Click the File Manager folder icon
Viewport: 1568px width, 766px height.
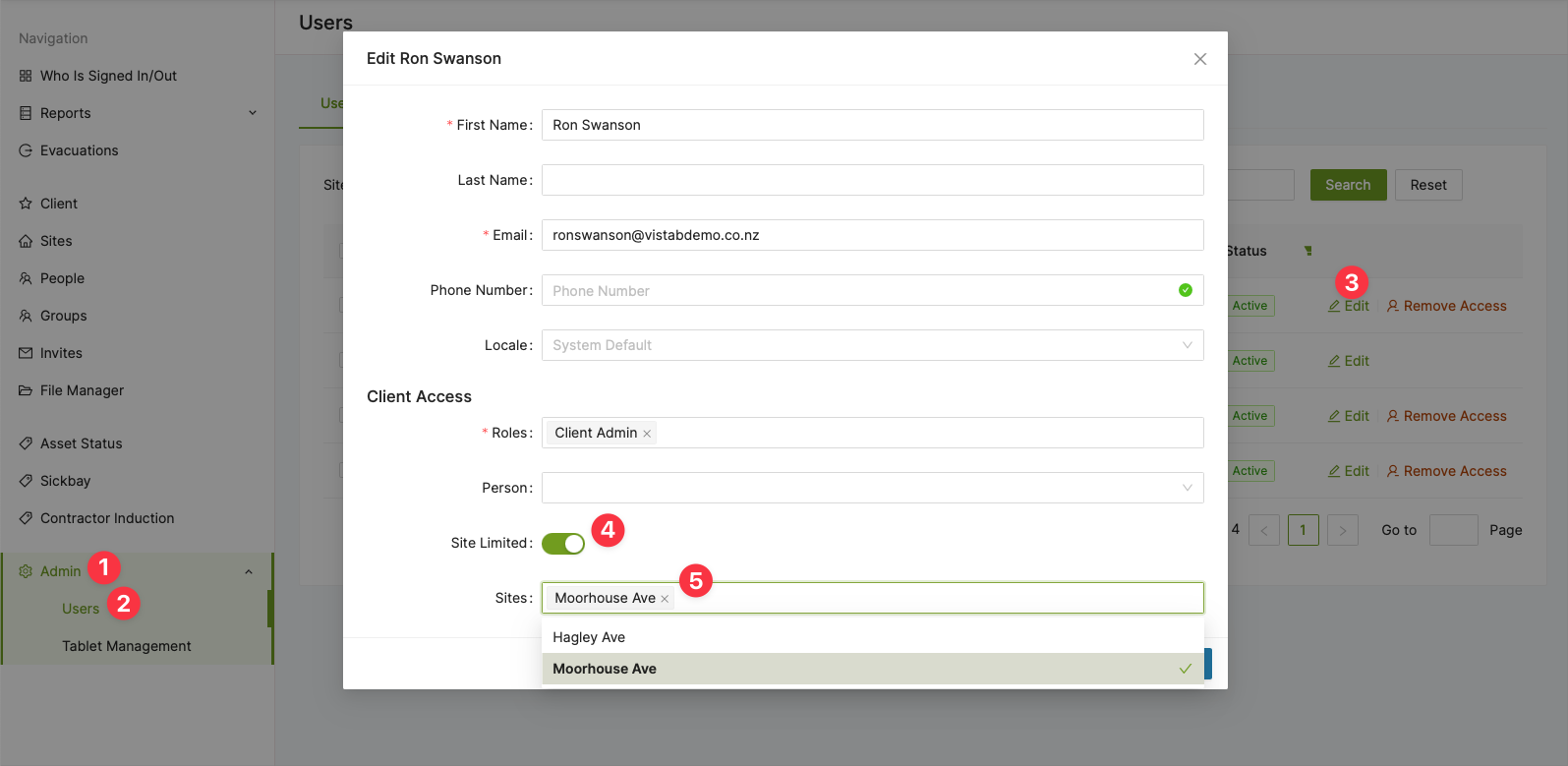pyautogui.click(x=26, y=390)
